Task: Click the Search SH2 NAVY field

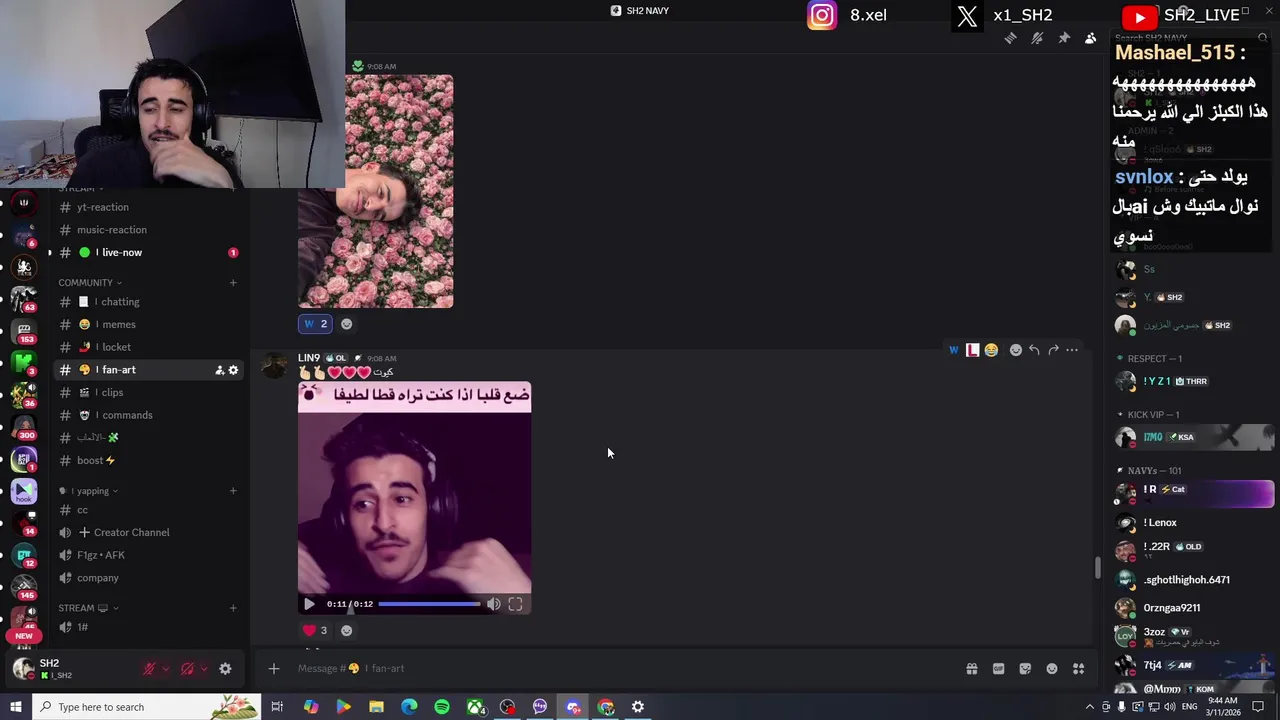Action: coord(1190,38)
